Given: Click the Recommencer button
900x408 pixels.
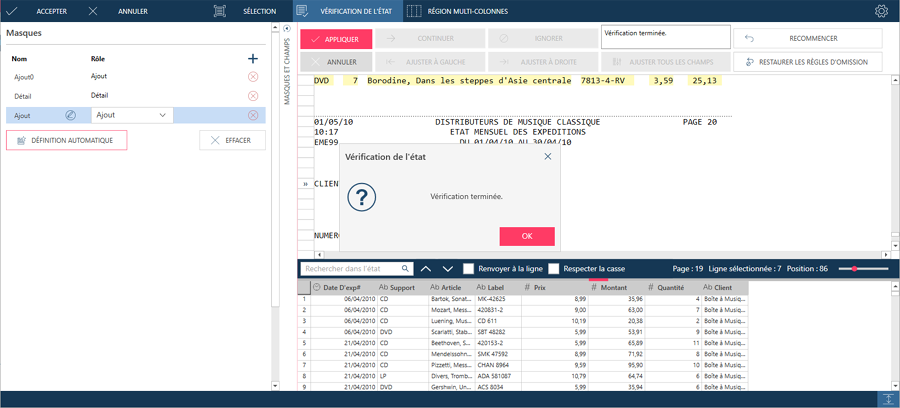Looking at the screenshot, I should 808,38.
